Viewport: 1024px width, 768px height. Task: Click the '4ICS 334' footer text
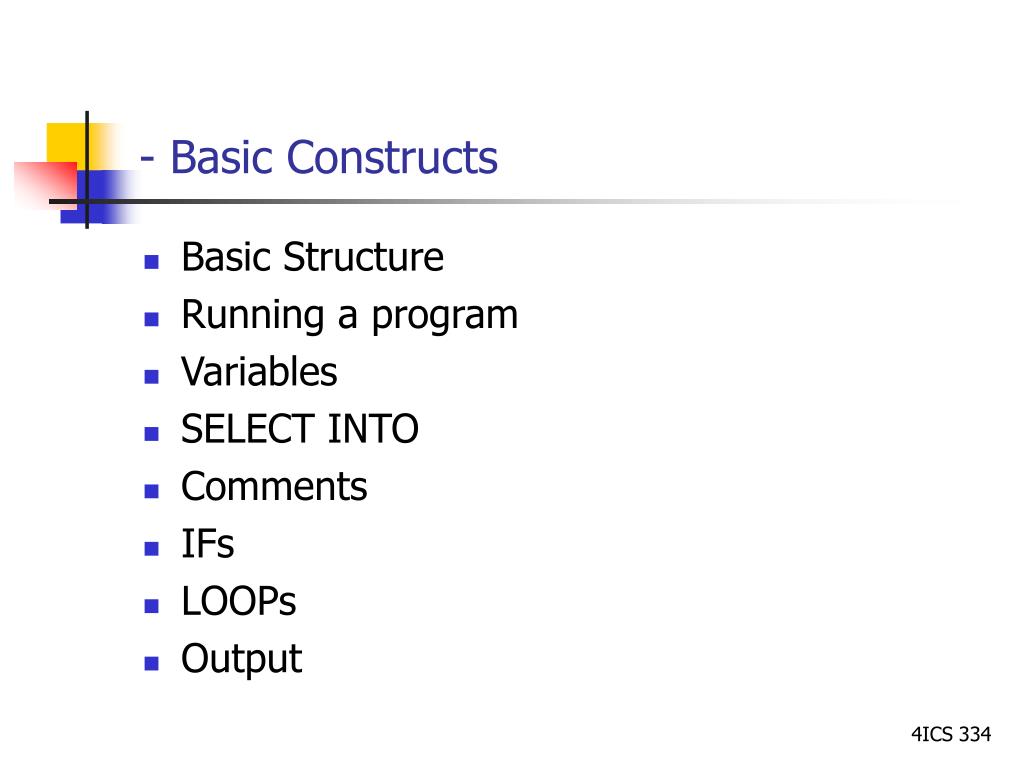click(951, 734)
